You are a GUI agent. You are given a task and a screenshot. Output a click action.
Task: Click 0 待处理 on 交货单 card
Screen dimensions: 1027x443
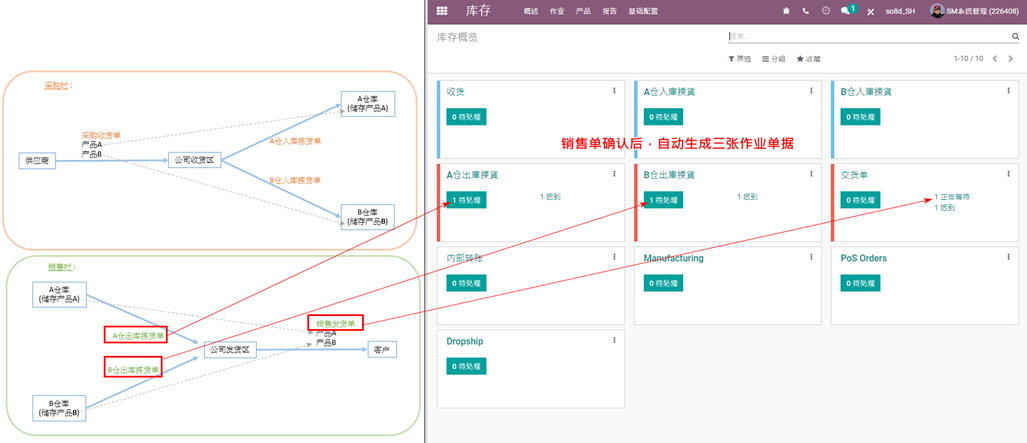(861, 200)
